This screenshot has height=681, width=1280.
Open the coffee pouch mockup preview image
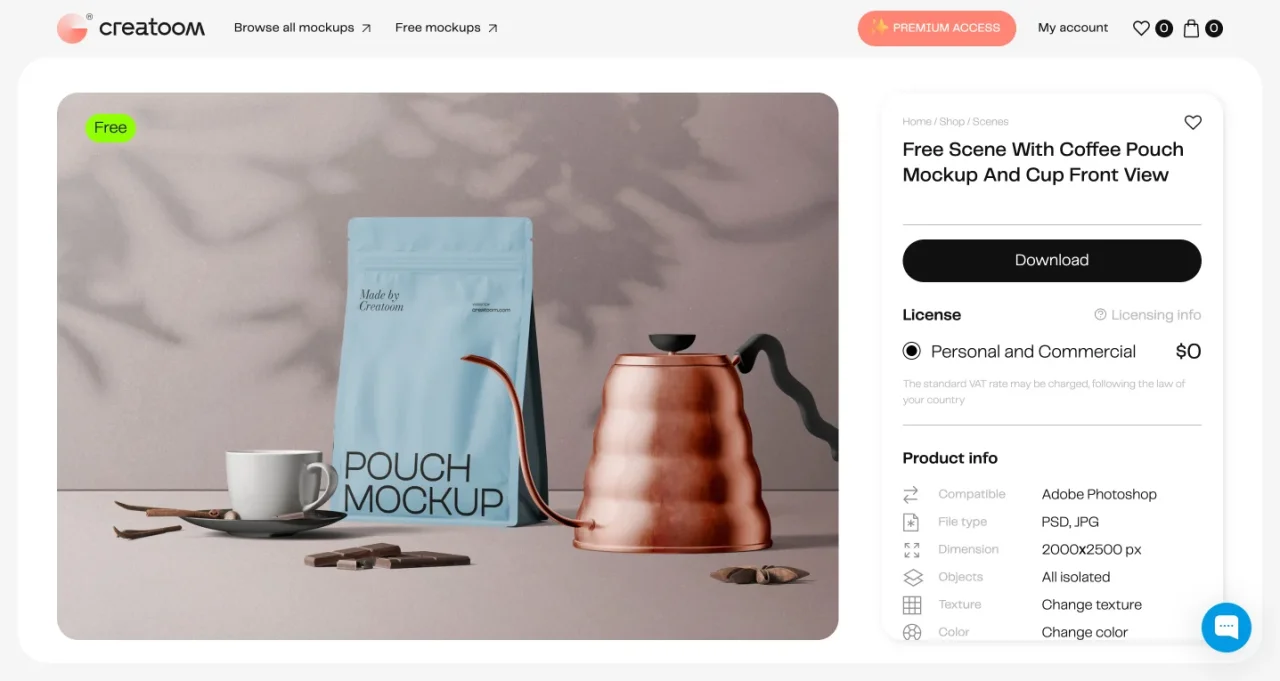pos(447,366)
